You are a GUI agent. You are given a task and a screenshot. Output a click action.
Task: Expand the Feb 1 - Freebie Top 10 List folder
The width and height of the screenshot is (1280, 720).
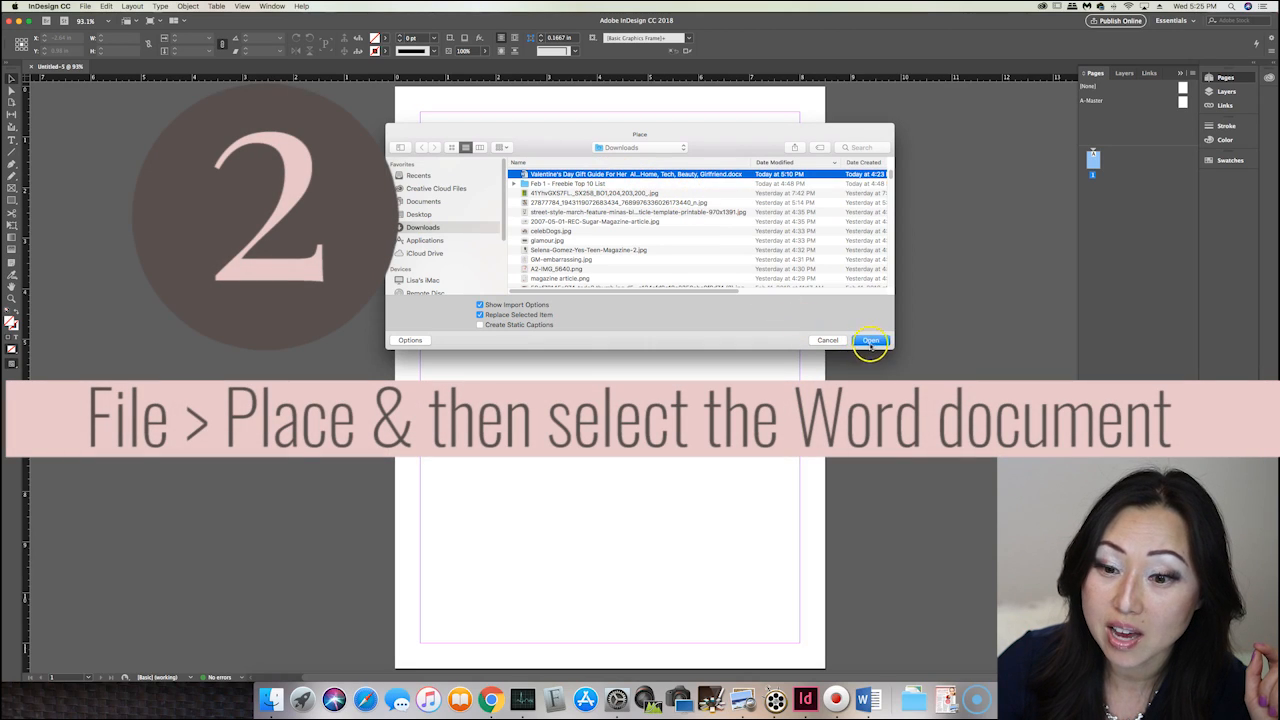coord(514,184)
